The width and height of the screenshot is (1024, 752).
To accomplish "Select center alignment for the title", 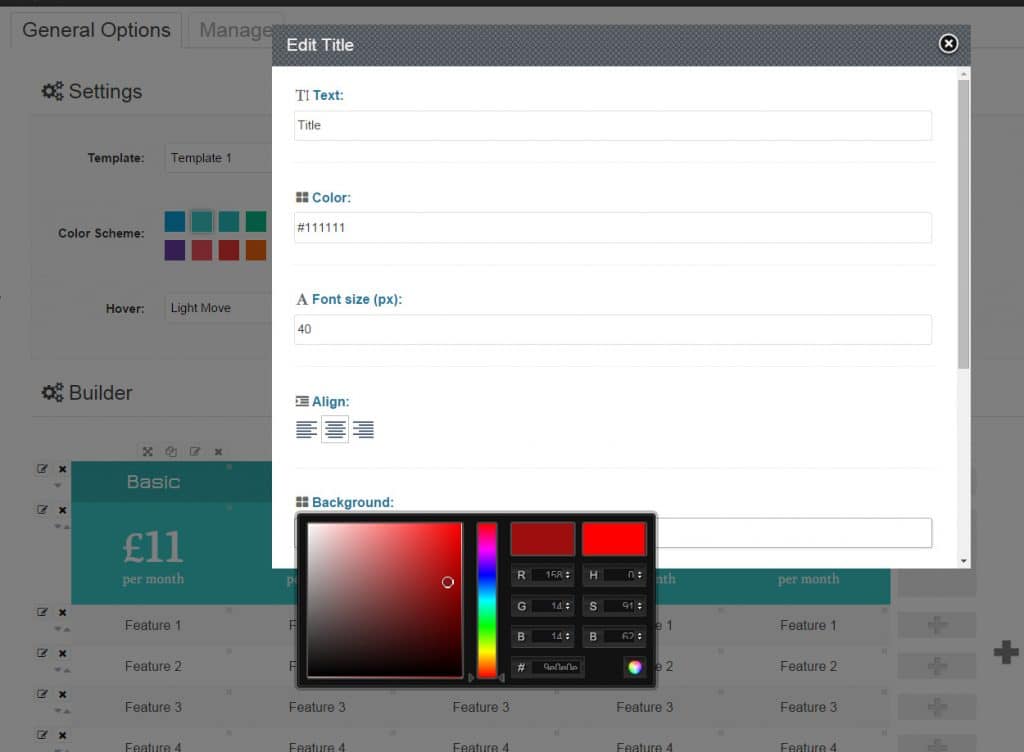I will pos(335,429).
